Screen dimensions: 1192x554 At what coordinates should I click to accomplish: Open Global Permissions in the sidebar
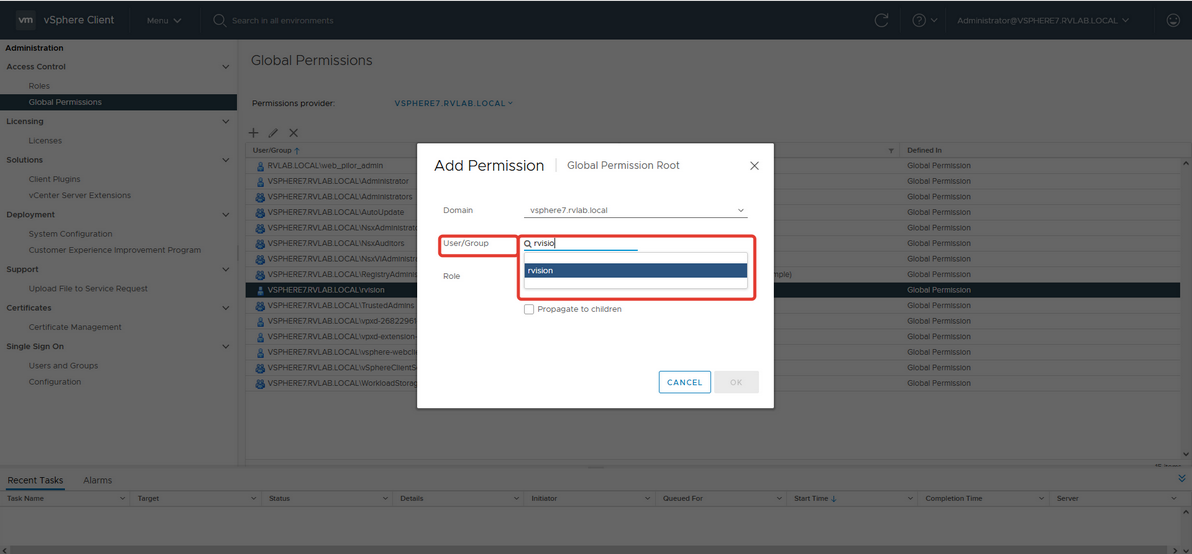pos(65,102)
